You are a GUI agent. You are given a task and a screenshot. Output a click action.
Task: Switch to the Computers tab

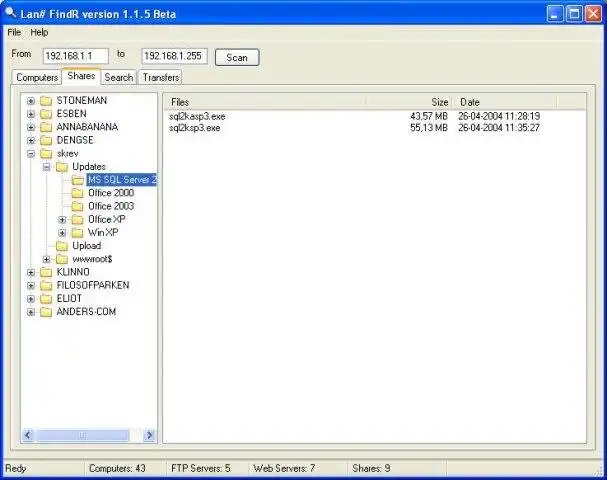pos(37,77)
